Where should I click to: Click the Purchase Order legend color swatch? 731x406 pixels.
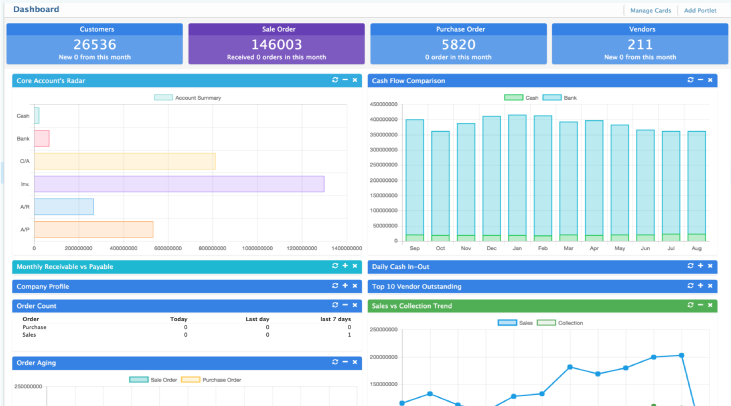[x=190, y=380]
